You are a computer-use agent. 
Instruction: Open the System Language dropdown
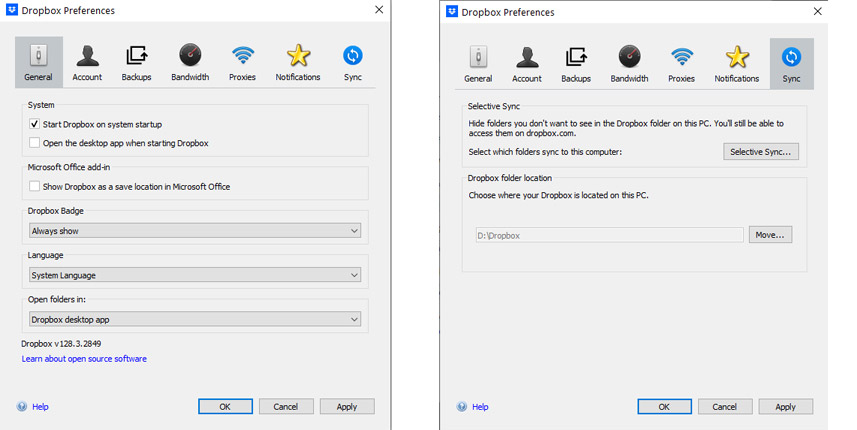195,275
